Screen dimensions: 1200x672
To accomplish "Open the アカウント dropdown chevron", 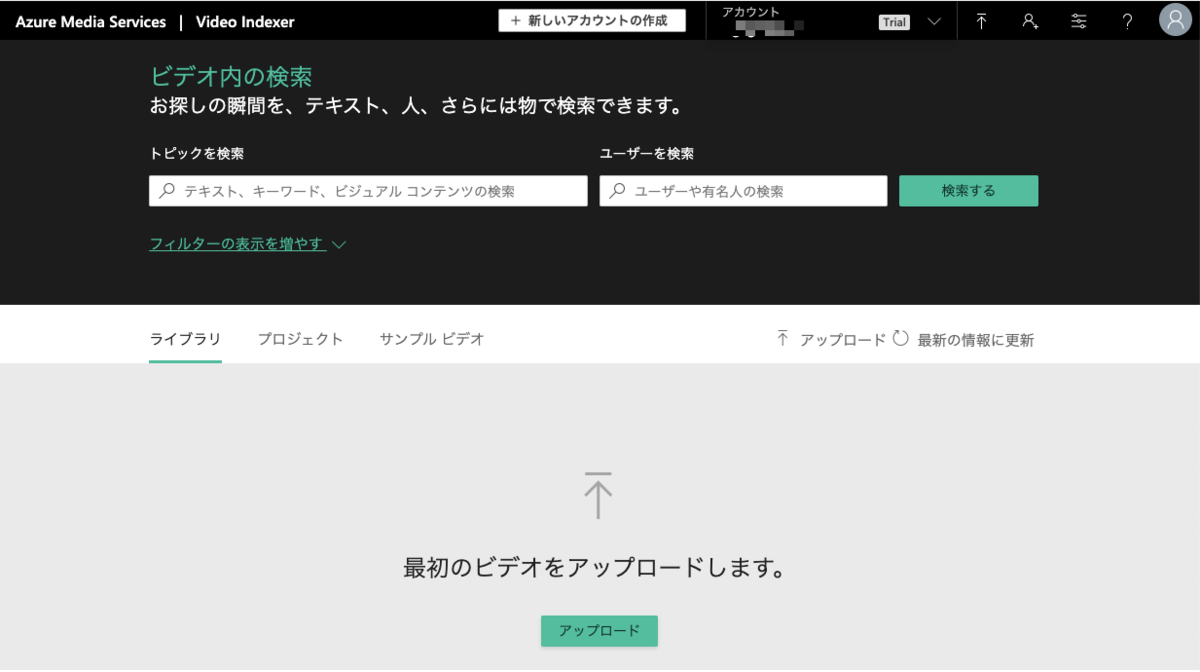I will pyautogui.click(x=932, y=21).
